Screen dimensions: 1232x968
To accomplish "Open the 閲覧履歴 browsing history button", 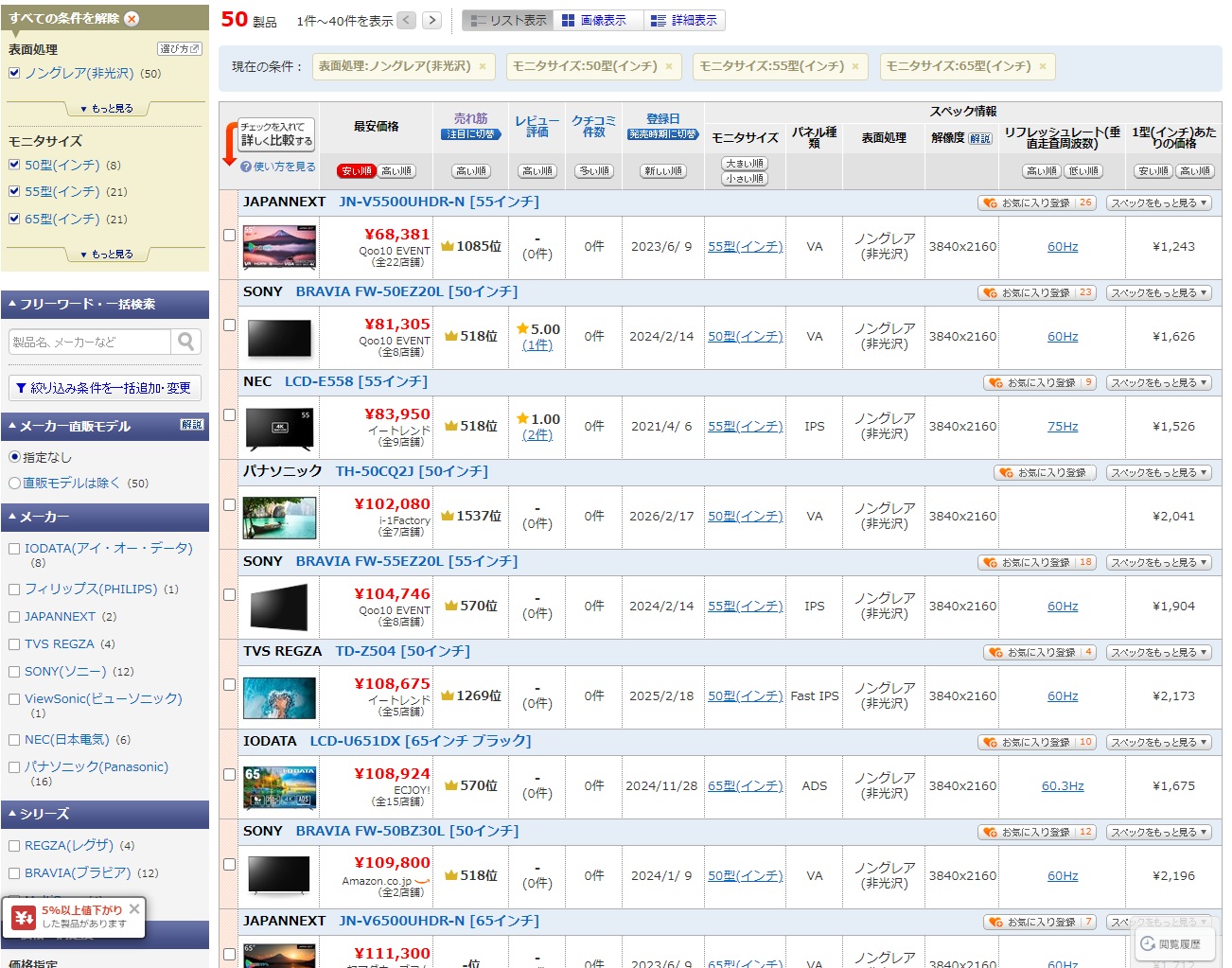I will click(x=1171, y=943).
